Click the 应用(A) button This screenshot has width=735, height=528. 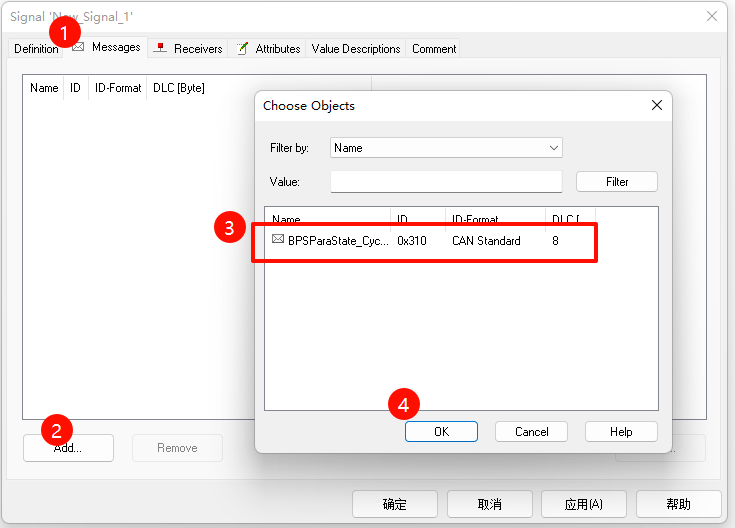tap(584, 504)
